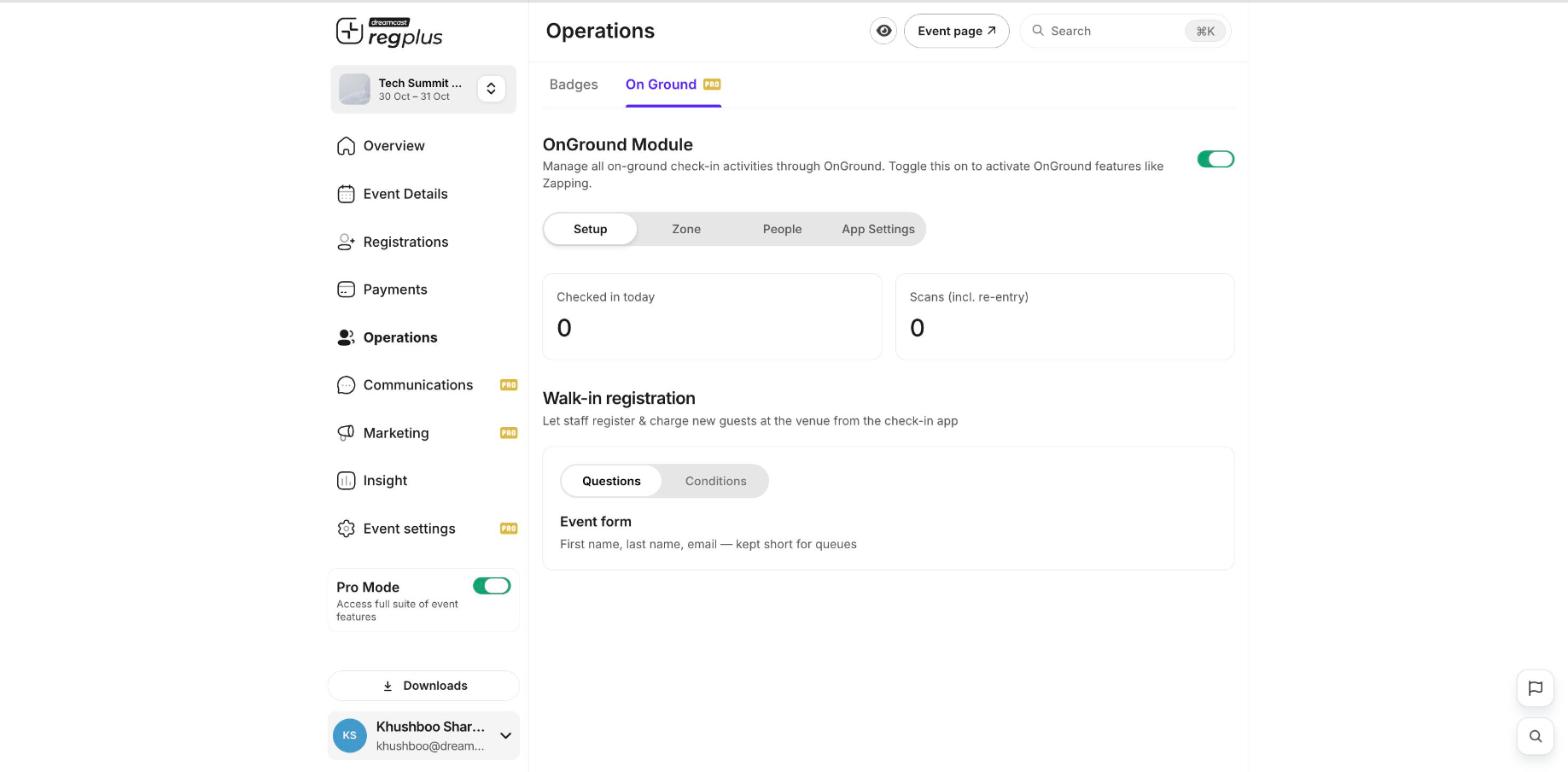Disable the Pro Mode switch
Image resolution: width=1568 pixels, height=772 pixels.
[x=492, y=586]
